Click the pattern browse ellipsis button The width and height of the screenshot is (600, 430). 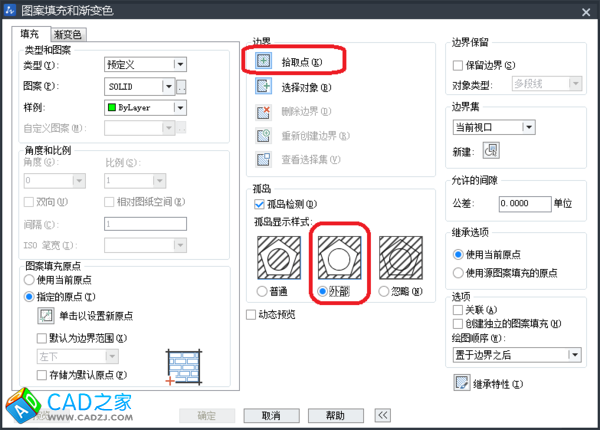click(181, 87)
